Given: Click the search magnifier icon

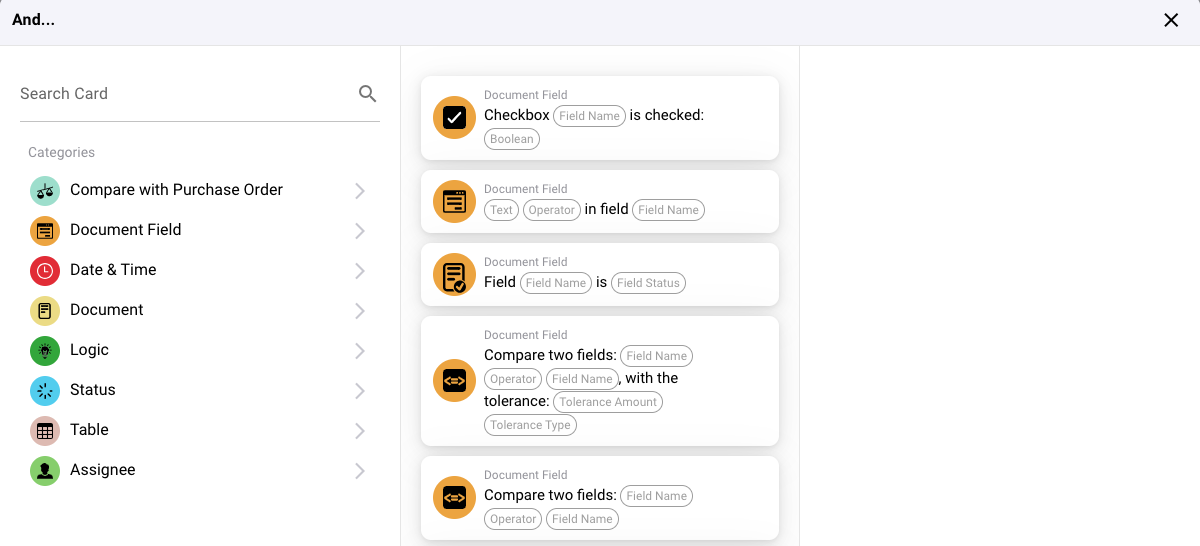Looking at the screenshot, I should click(x=367, y=94).
